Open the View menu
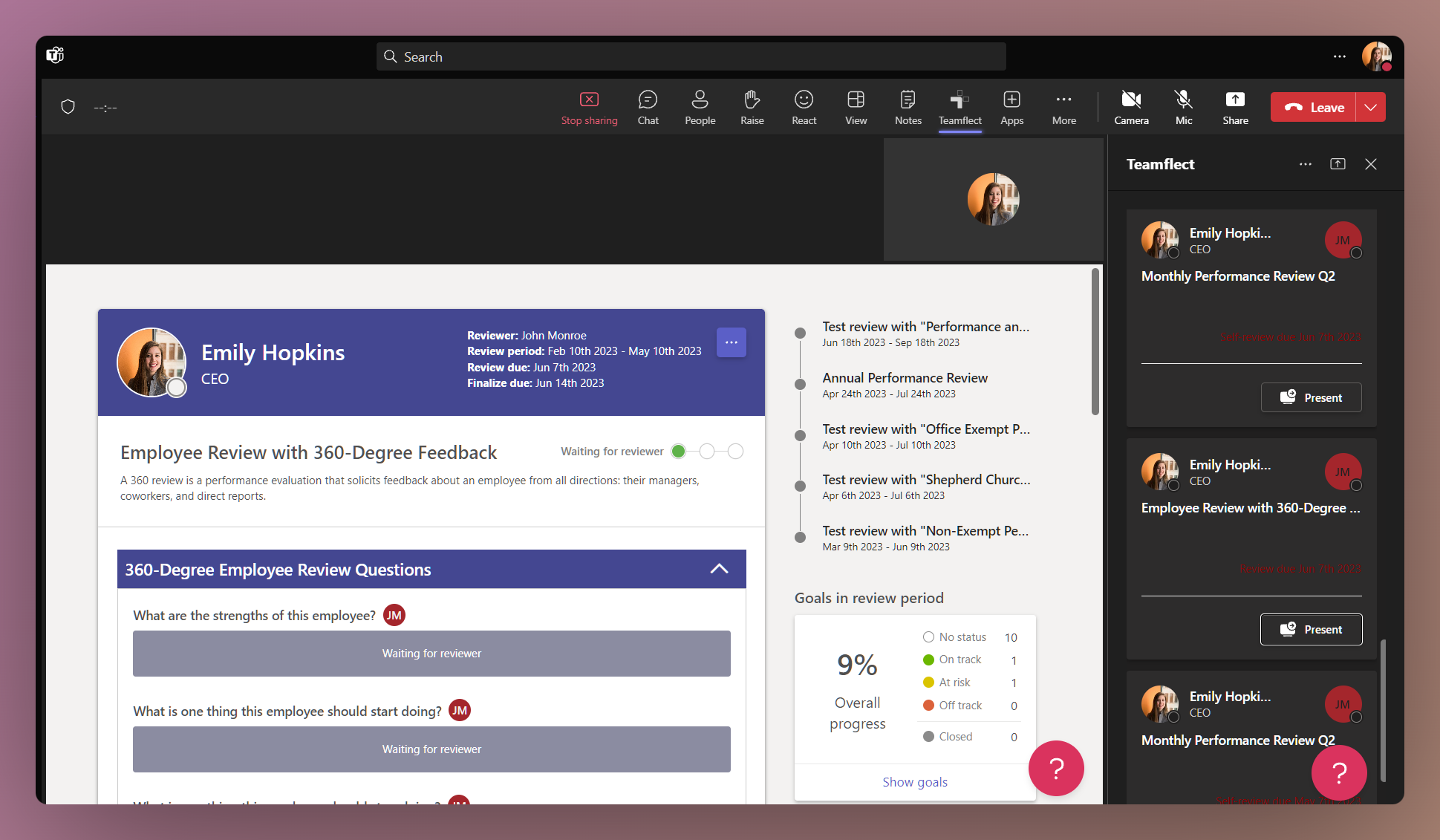Image resolution: width=1440 pixels, height=840 pixels. pyautogui.click(x=856, y=106)
